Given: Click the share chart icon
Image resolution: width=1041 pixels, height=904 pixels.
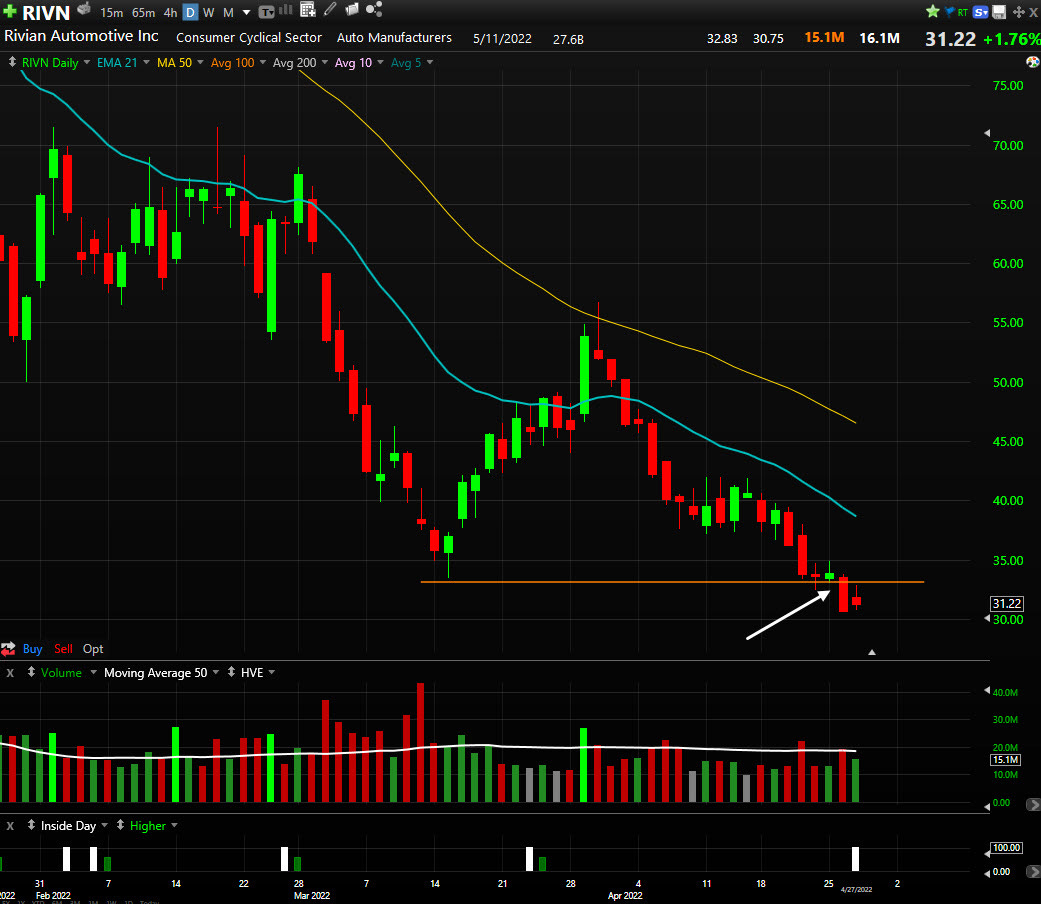Looking at the screenshot, I should (374, 9).
